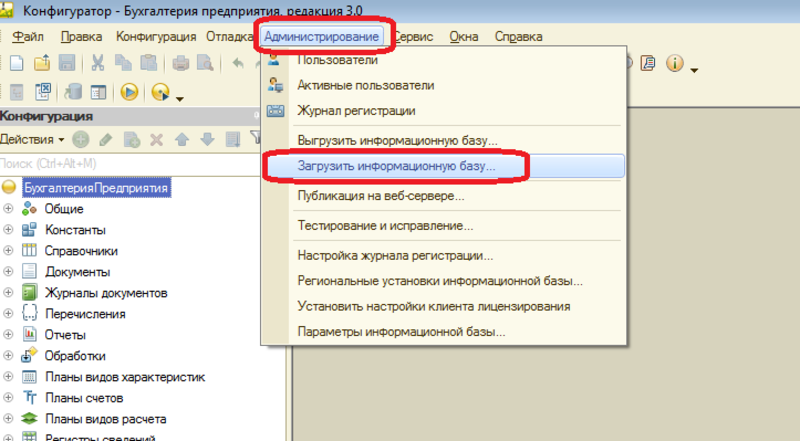Click the Sort list icon
The height and width of the screenshot is (441, 800).
point(233,139)
